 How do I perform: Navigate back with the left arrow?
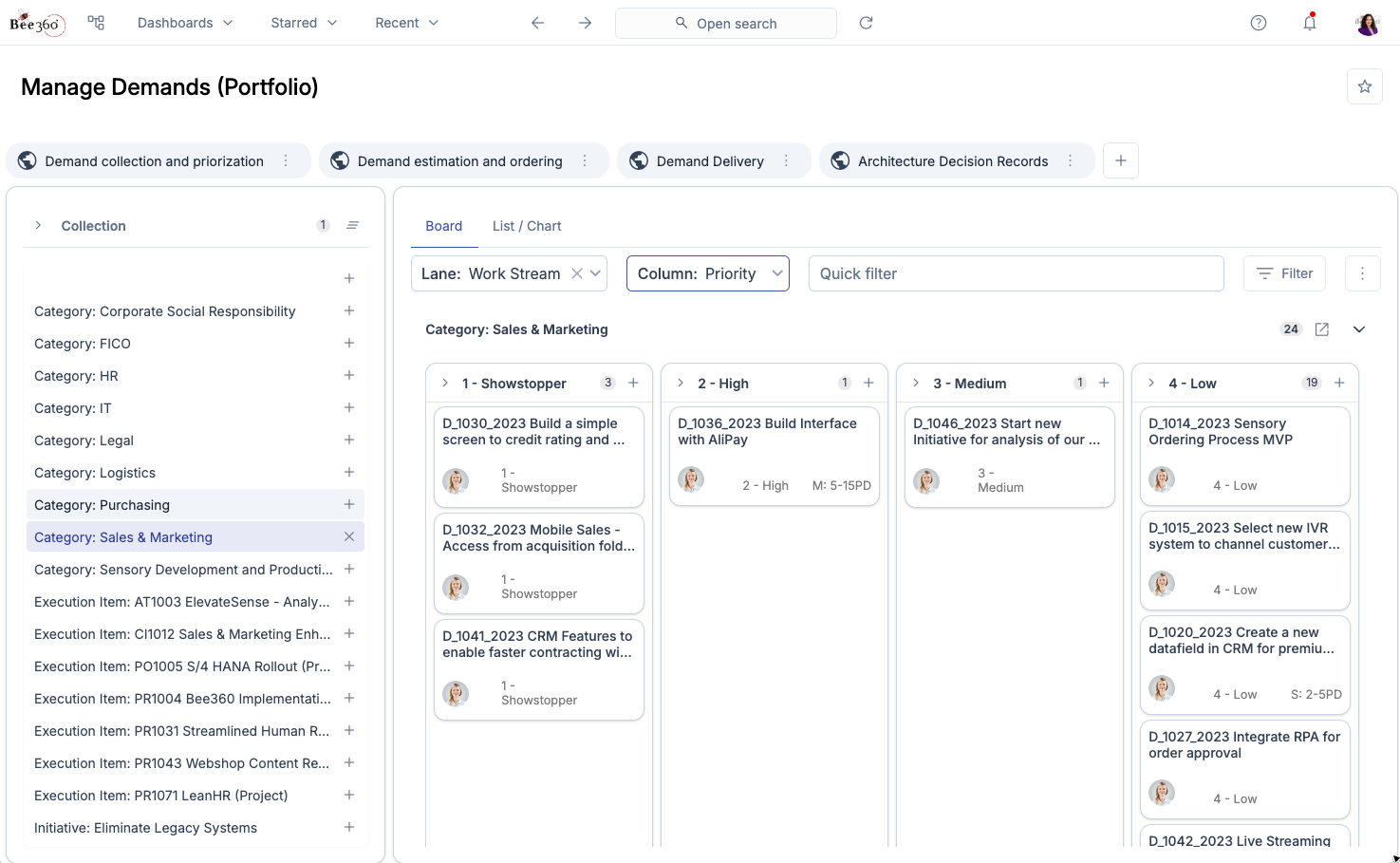point(537,23)
